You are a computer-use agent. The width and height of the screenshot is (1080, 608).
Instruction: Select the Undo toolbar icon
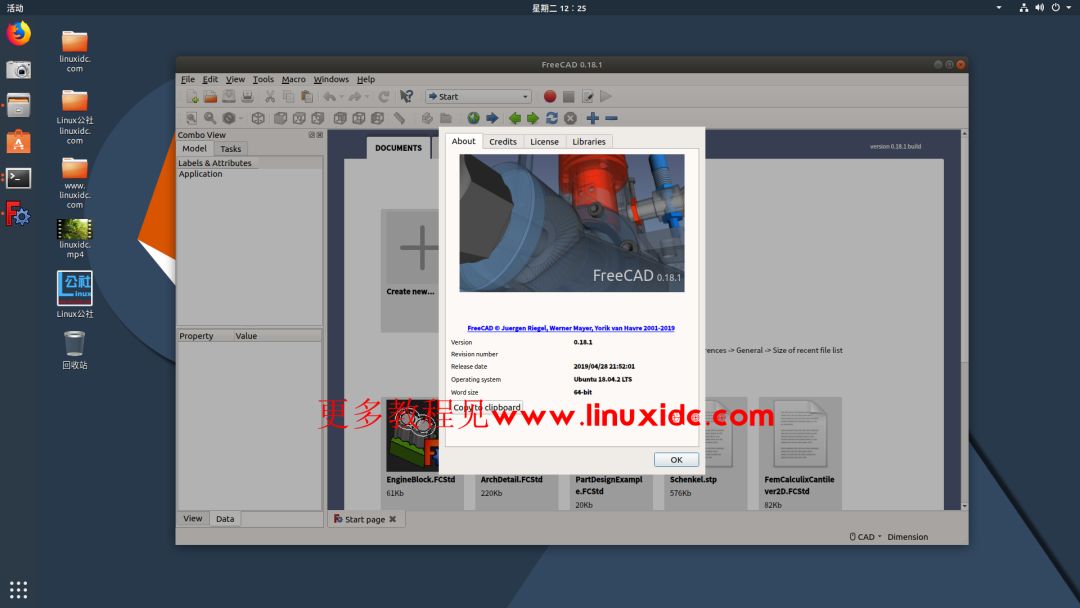[x=329, y=96]
